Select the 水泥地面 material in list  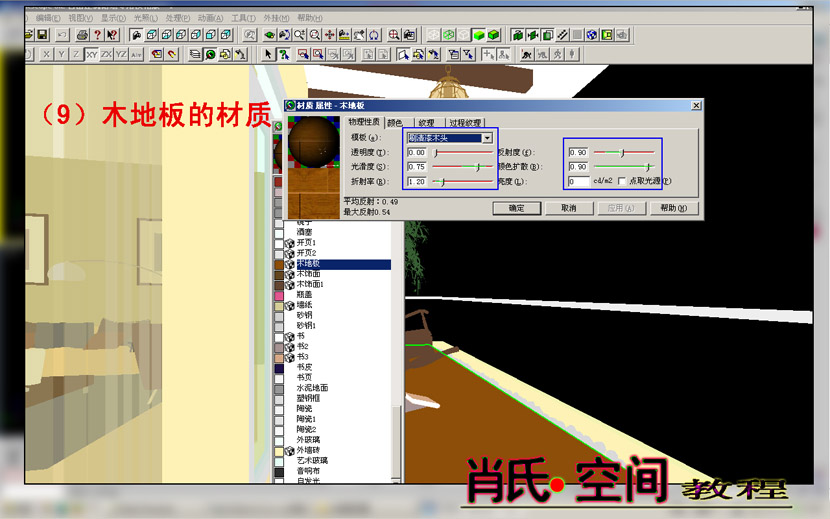pyautogui.click(x=312, y=388)
